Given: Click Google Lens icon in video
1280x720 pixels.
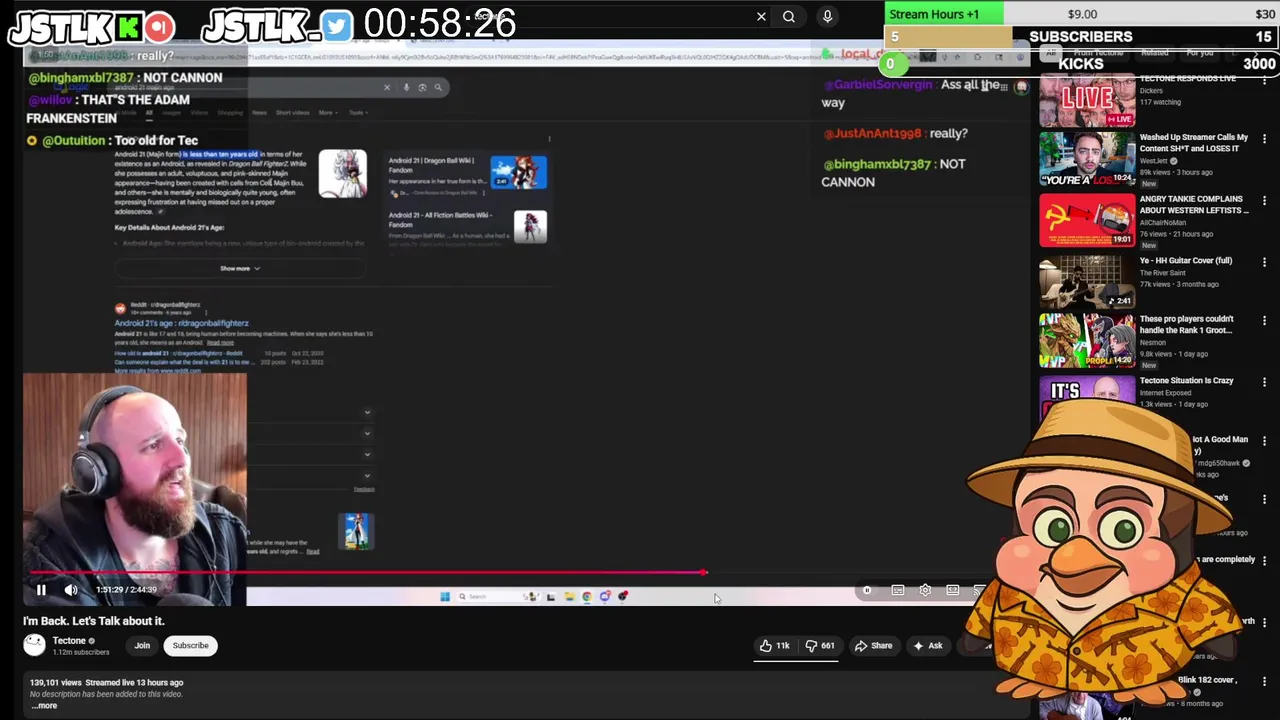Looking at the screenshot, I should (x=422, y=87).
